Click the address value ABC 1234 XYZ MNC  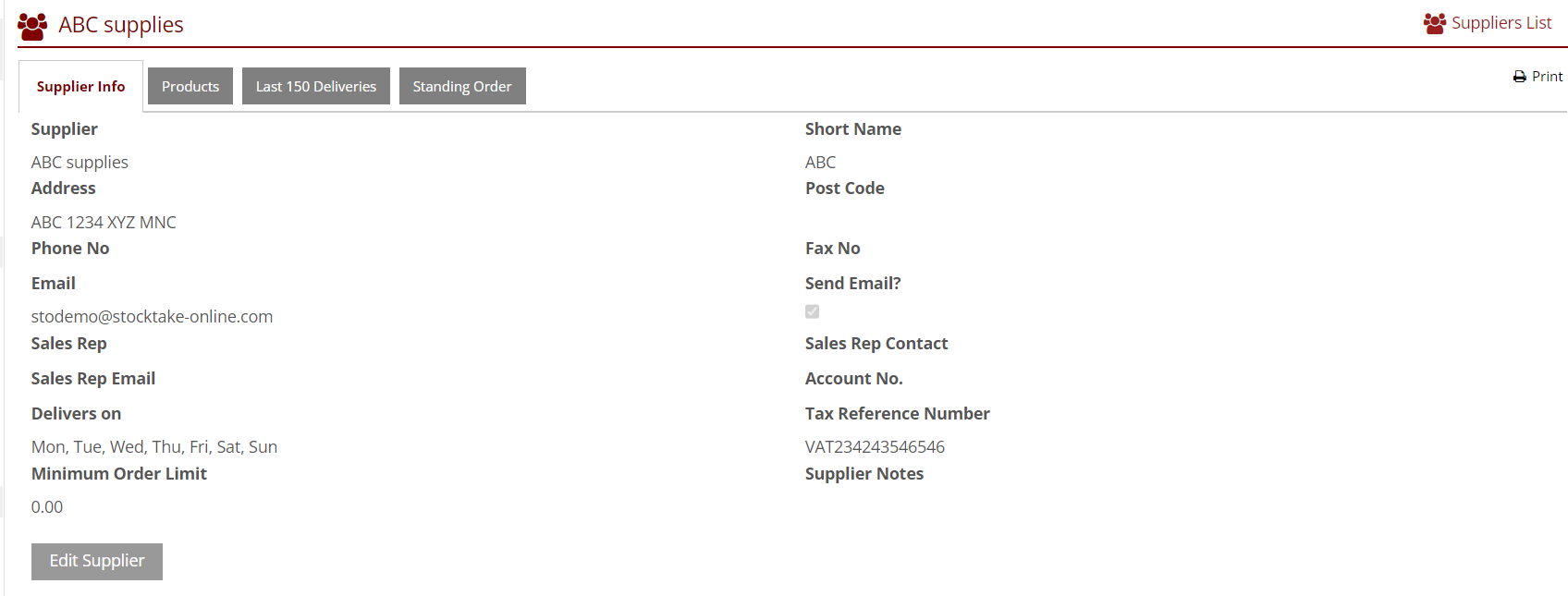point(104,223)
